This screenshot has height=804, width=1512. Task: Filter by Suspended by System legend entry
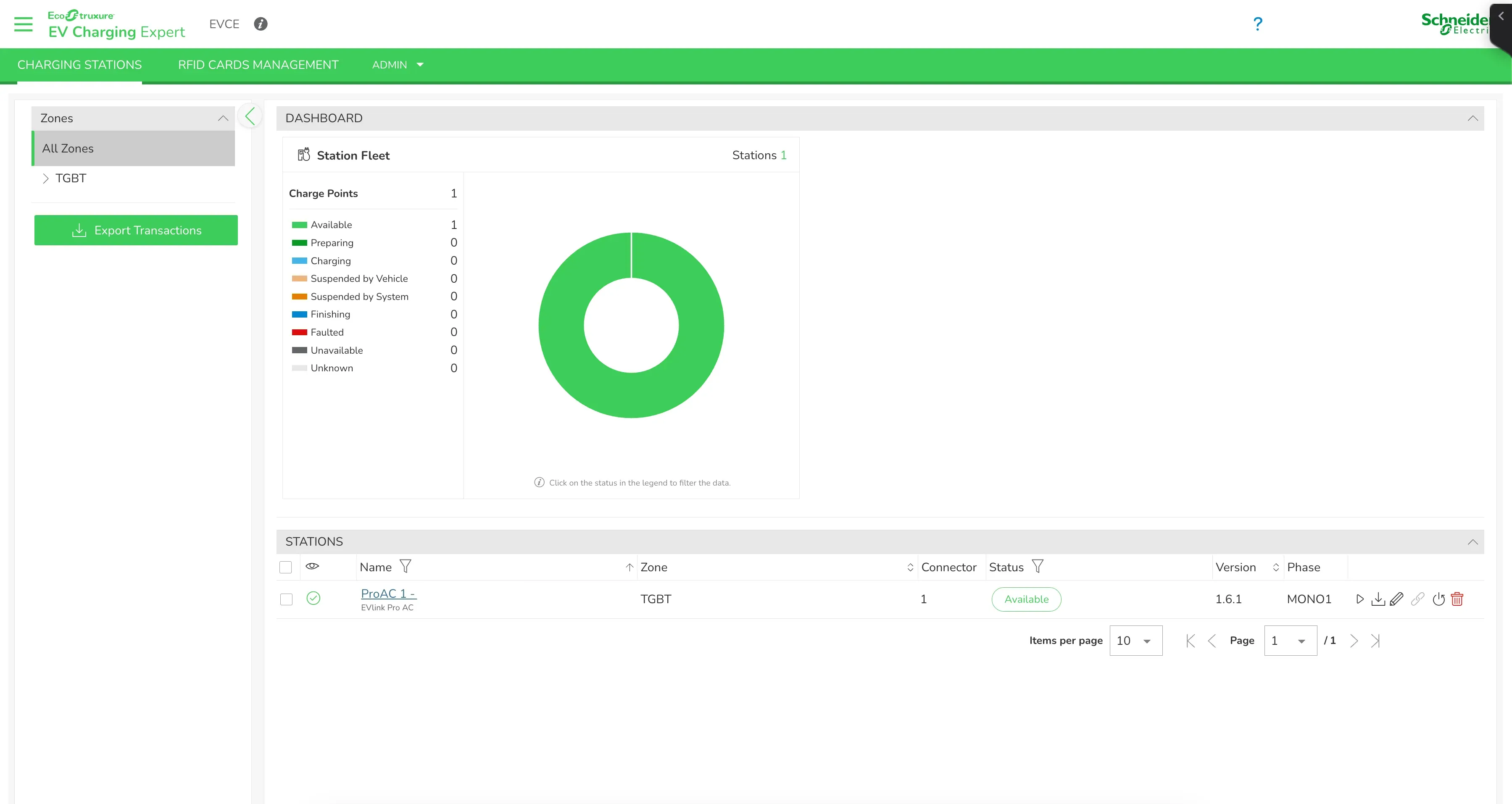(x=359, y=297)
